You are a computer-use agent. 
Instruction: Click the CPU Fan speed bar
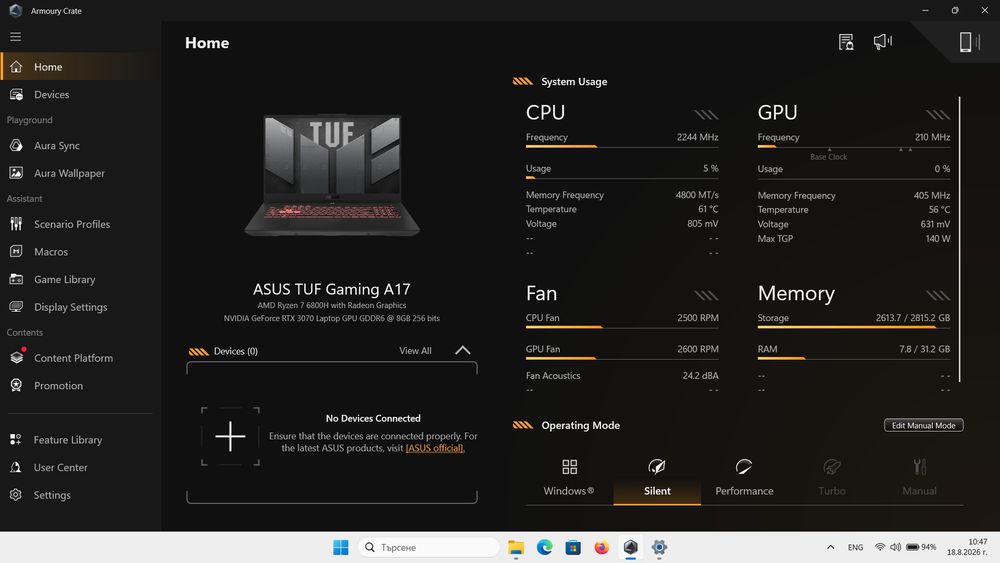click(622, 327)
